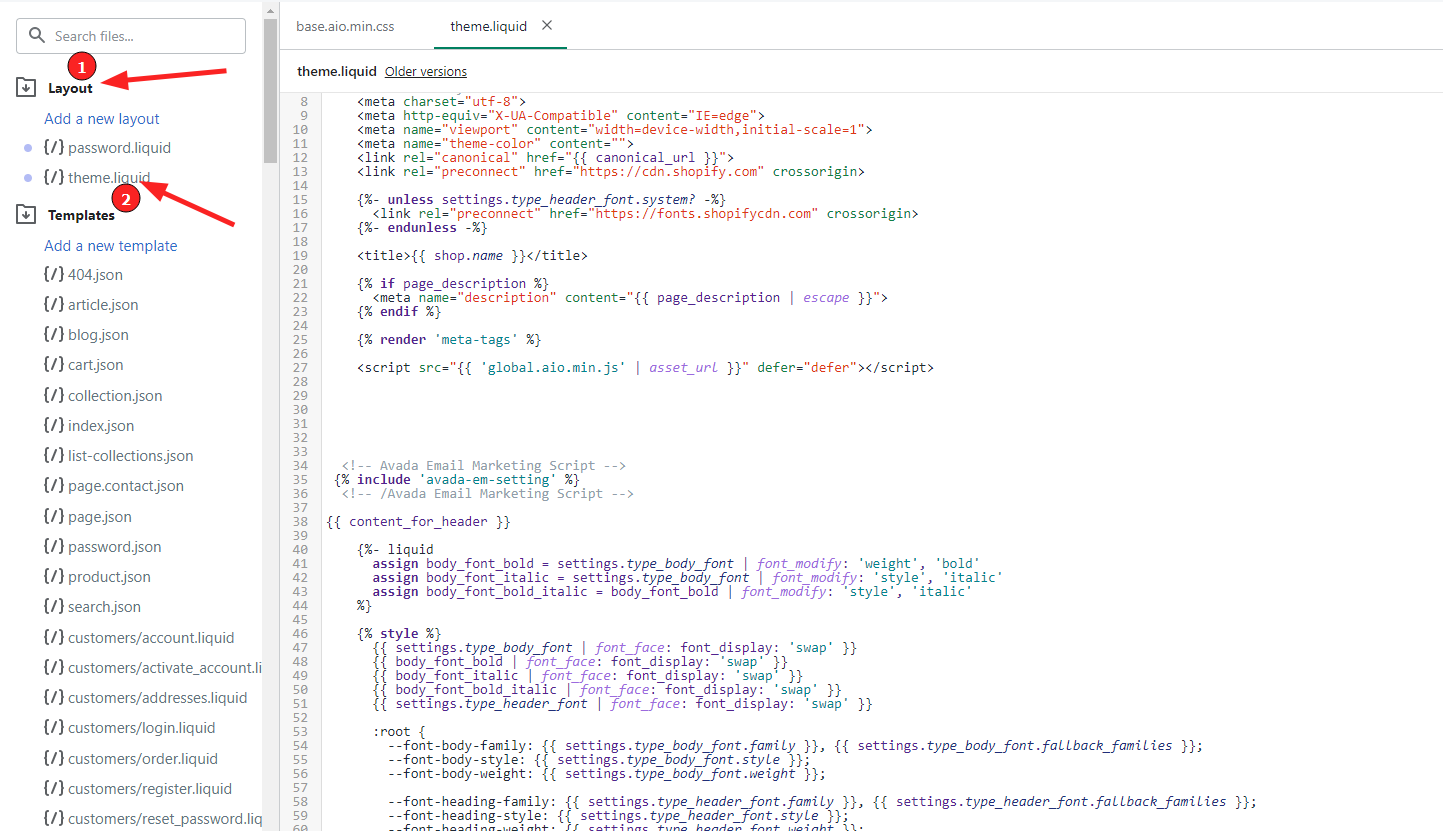
Task: Open the blog.json template
Action: pos(98,334)
